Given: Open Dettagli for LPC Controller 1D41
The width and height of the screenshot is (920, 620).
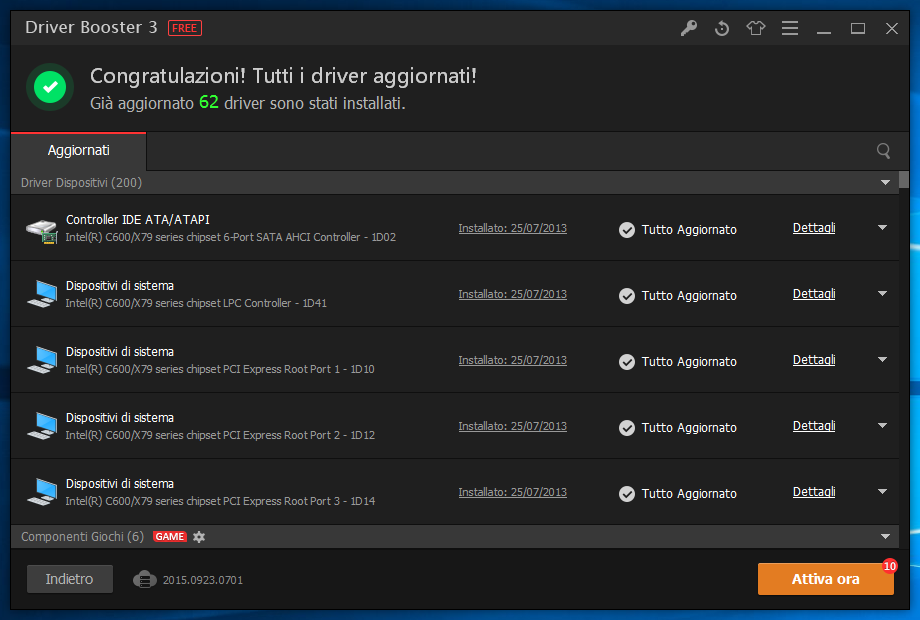Looking at the screenshot, I should 814,293.
